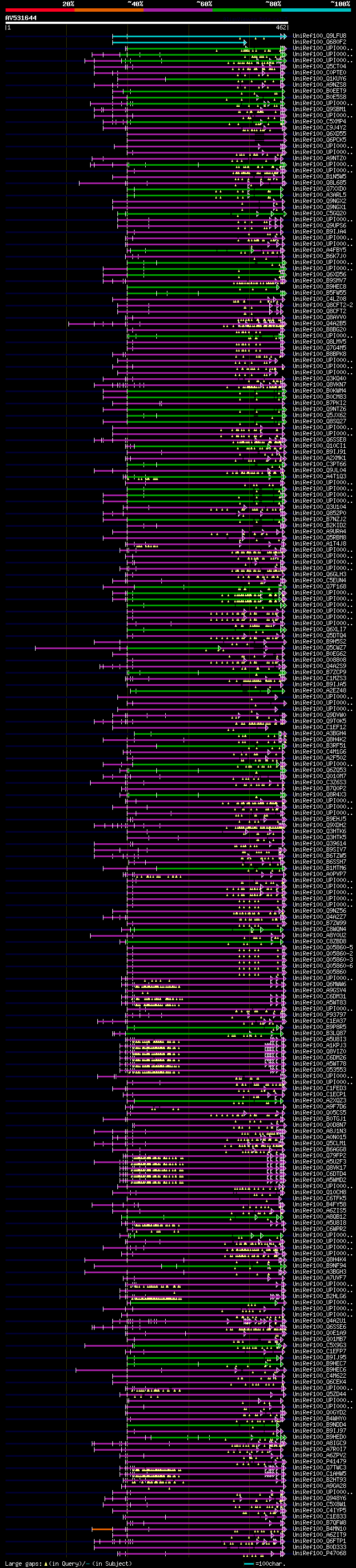356x1568 pixels.
Task: Select hit label UniRef100_C5GQ20
Action: pos(319,213)
